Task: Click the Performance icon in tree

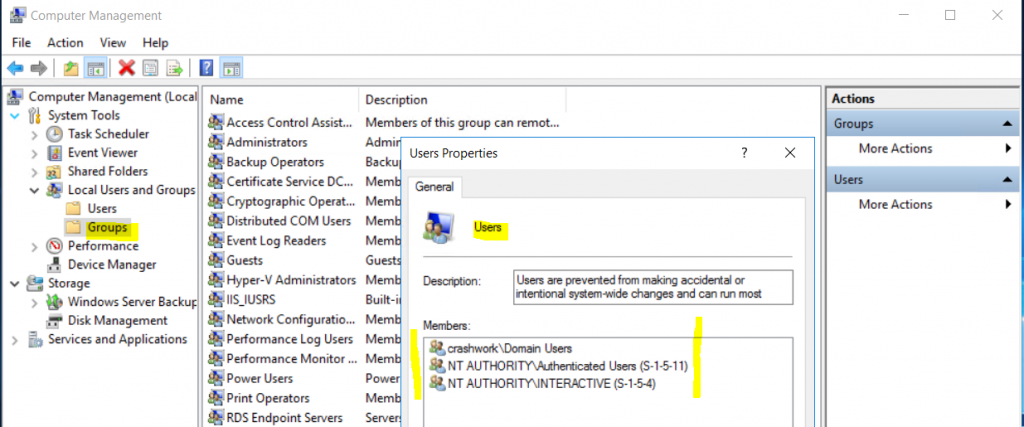Action: (x=55, y=246)
